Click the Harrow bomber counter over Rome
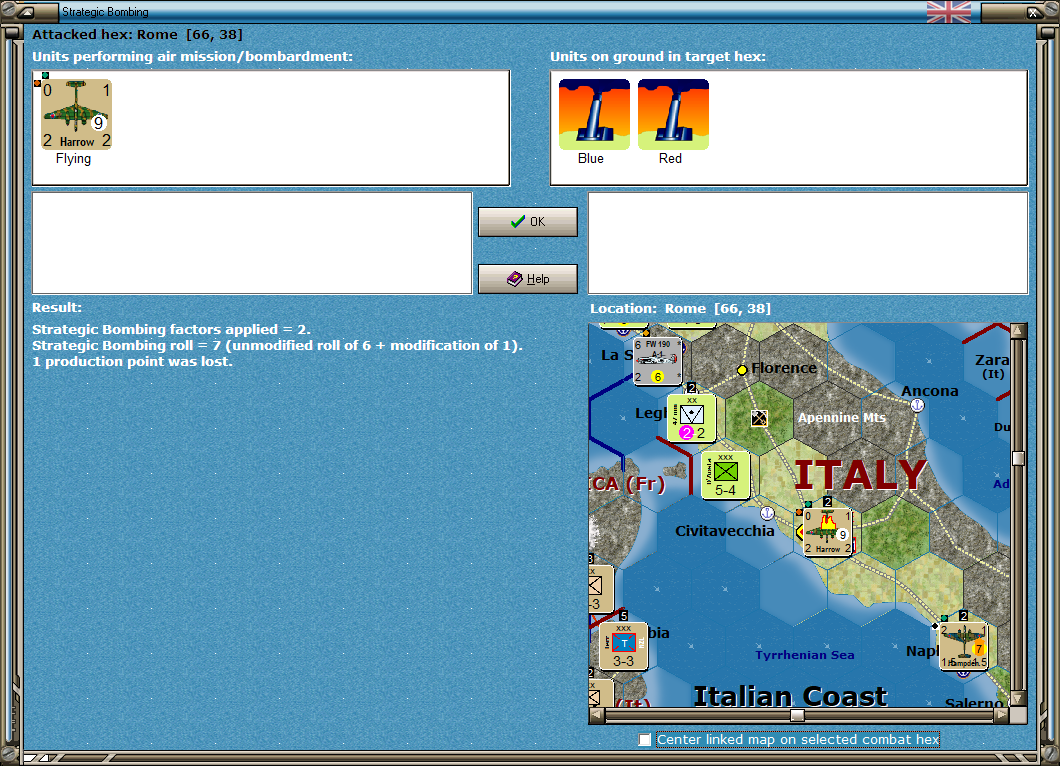The image size is (1060, 766). 827,532
